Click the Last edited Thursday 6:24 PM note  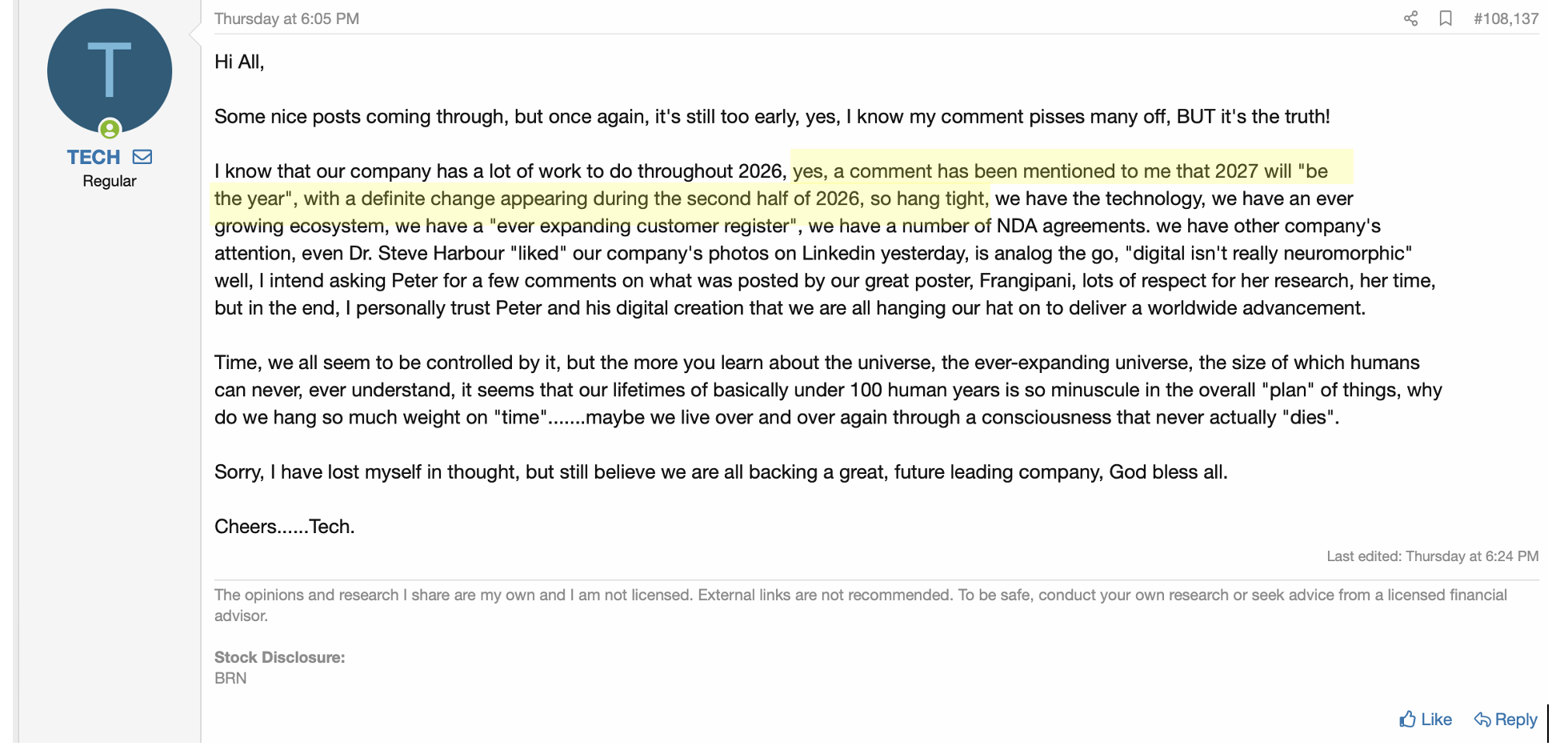pyautogui.click(x=1432, y=556)
